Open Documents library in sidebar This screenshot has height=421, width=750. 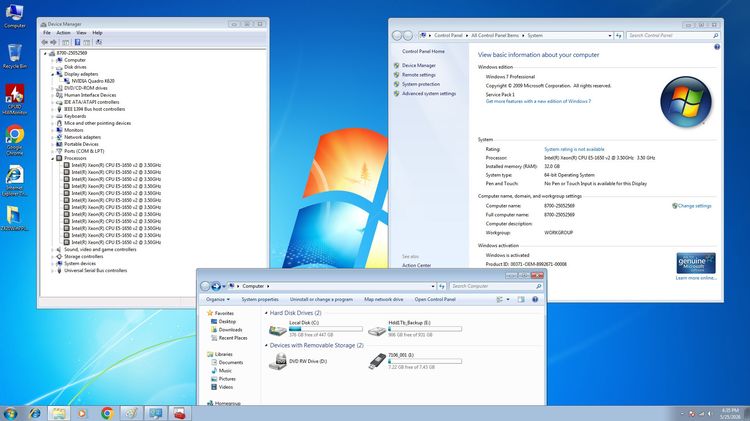click(231, 363)
